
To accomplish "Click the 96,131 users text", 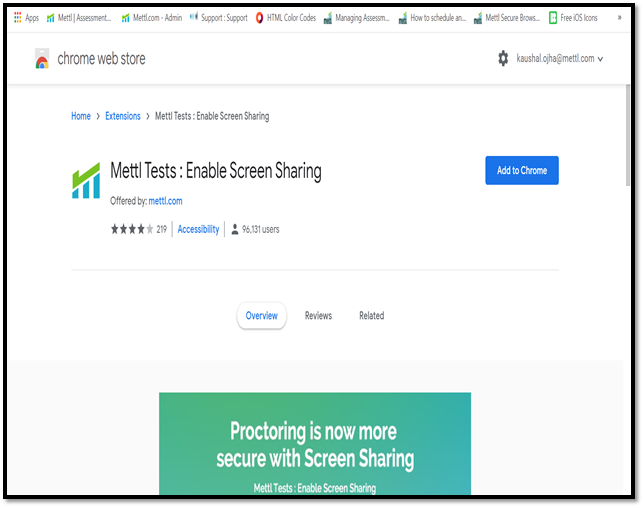I will coord(260,229).
